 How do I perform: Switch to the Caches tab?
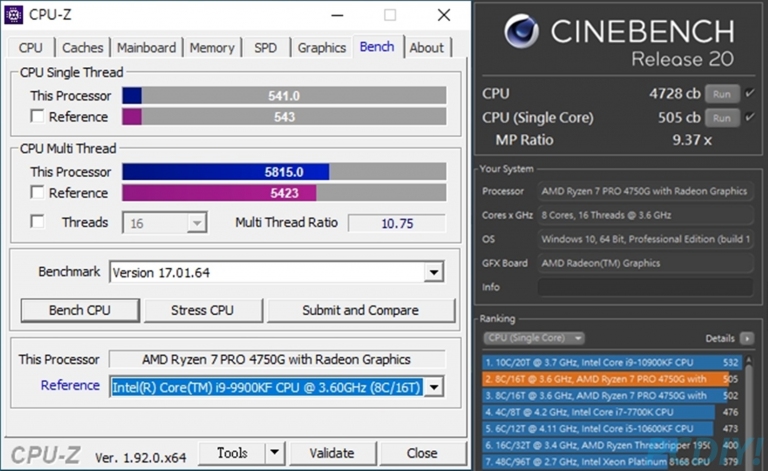click(82, 48)
